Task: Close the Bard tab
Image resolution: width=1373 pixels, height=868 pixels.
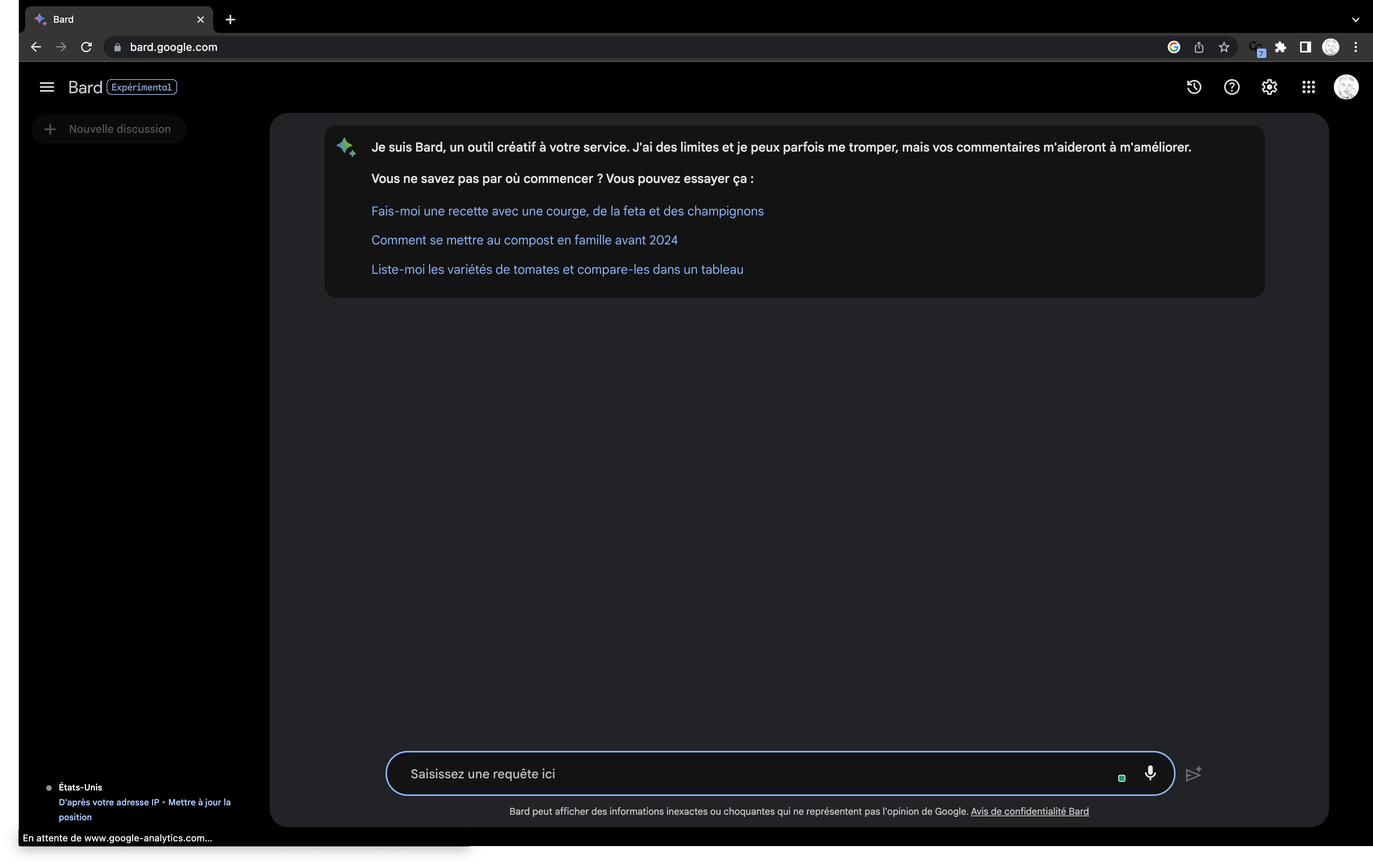Action: (200, 19)
